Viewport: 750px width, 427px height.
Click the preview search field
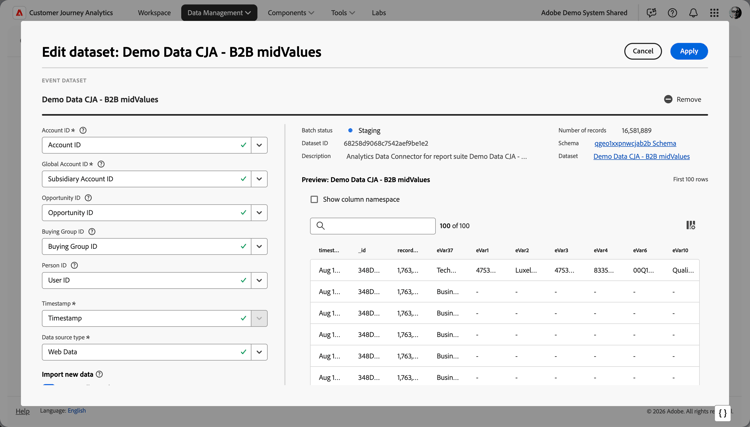click(373, 226)
